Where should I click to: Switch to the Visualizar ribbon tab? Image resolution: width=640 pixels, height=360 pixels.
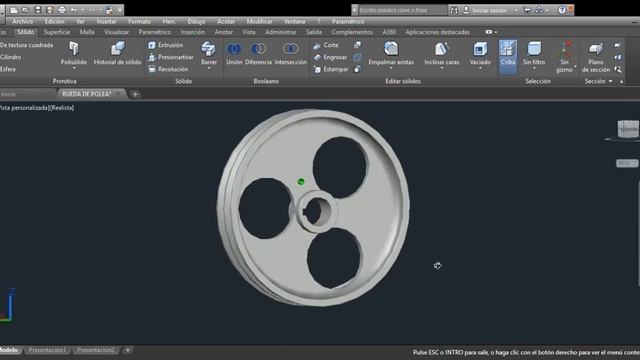[x=116, y=32]
